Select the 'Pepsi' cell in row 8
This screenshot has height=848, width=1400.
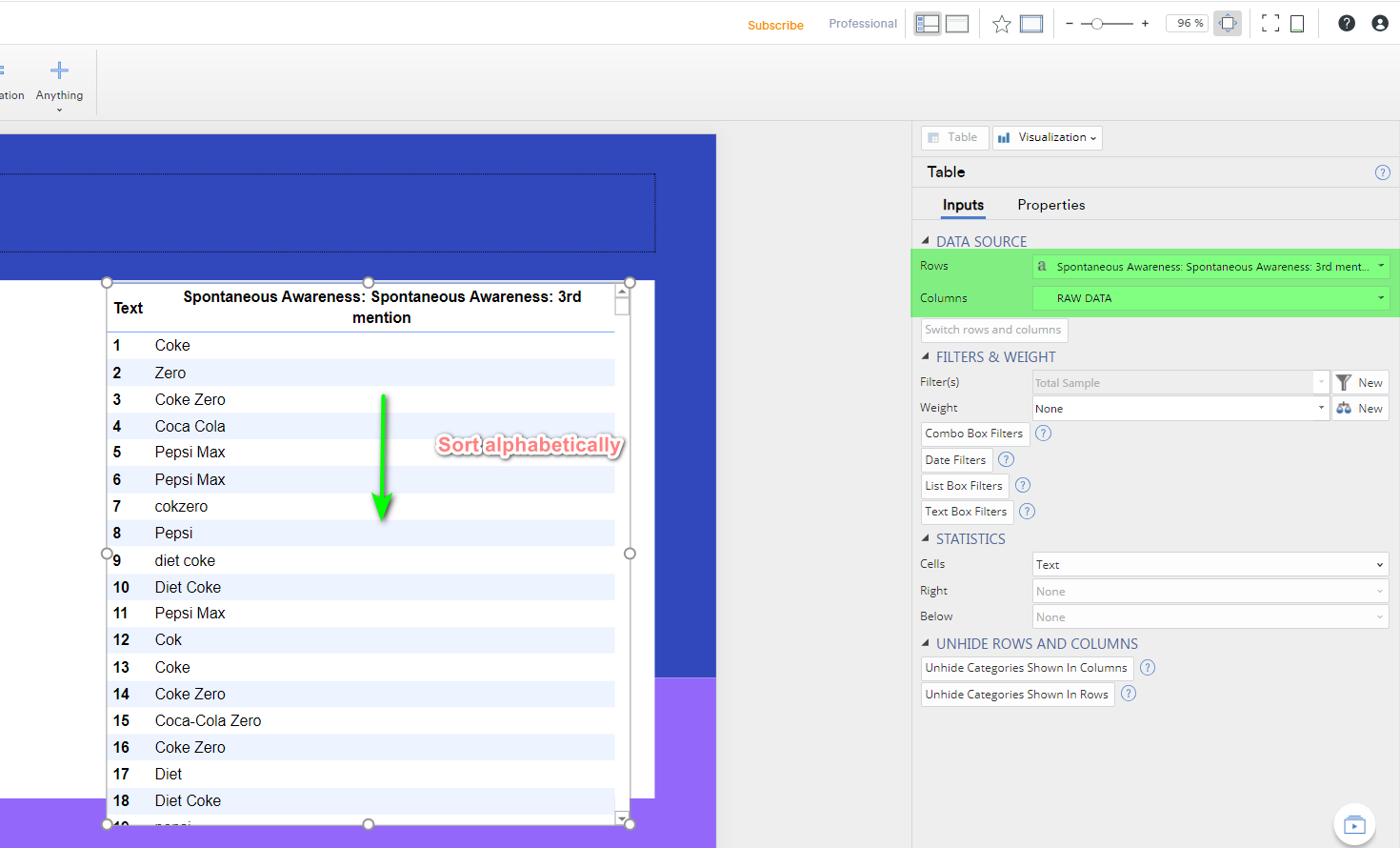[x=173, y=533]
